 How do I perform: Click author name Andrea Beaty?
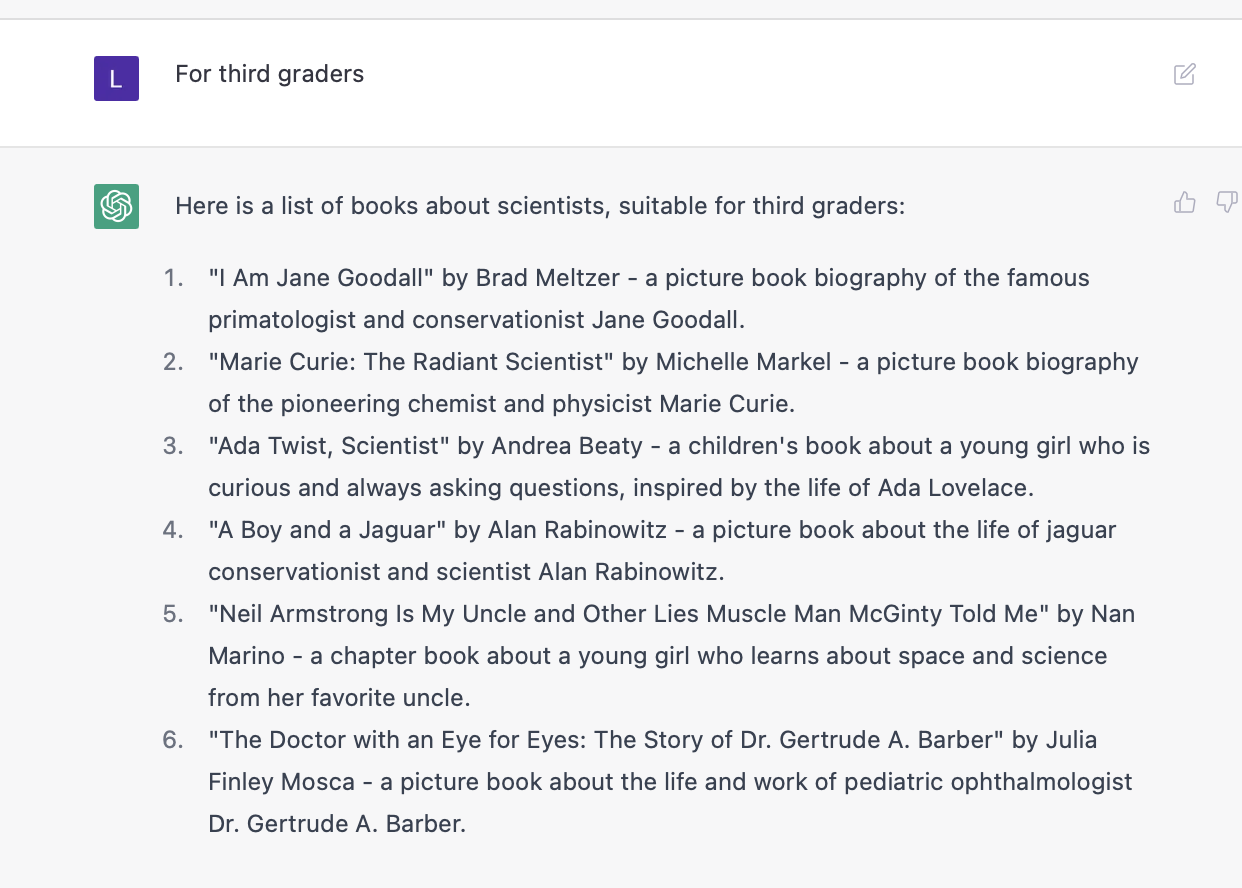pos(566,446)
